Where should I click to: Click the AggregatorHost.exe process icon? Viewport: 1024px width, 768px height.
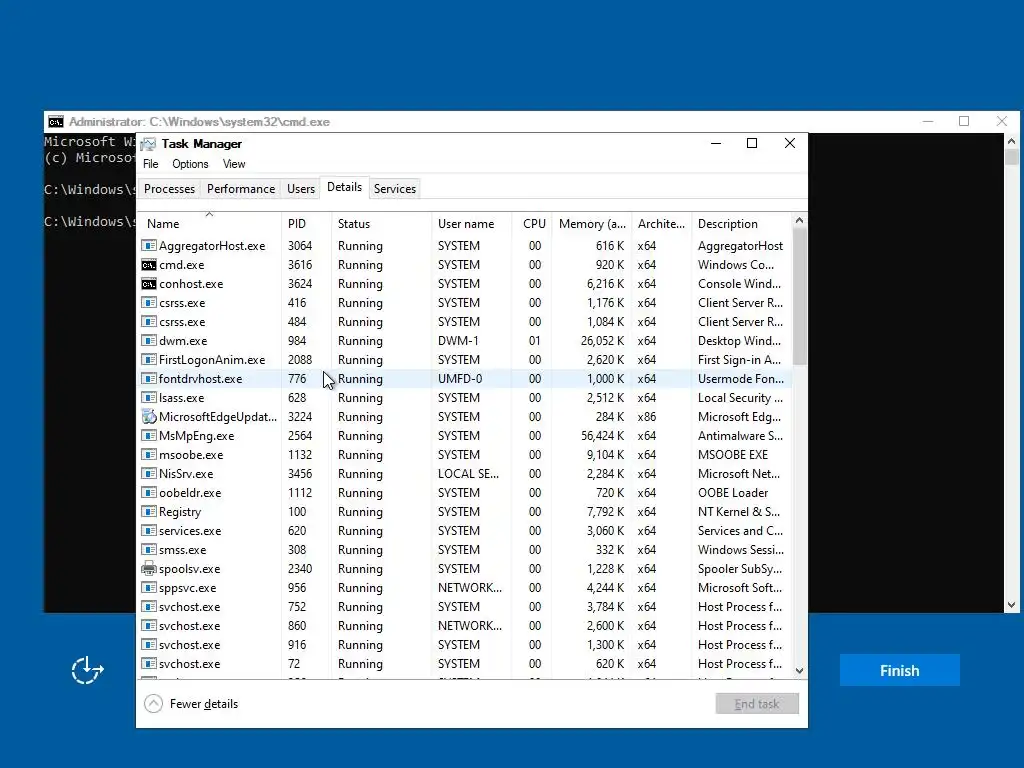point(149,246)
